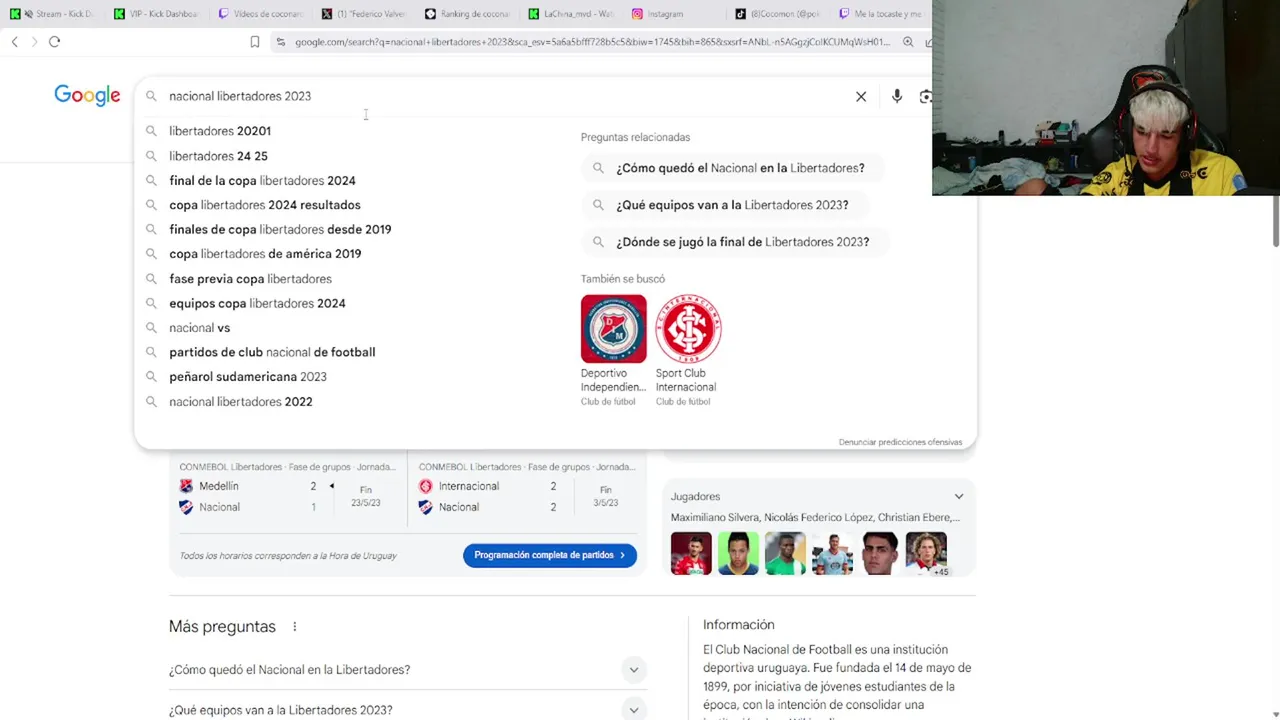Open Internacional 2 Nacional 2 match result

coord(527,496)
